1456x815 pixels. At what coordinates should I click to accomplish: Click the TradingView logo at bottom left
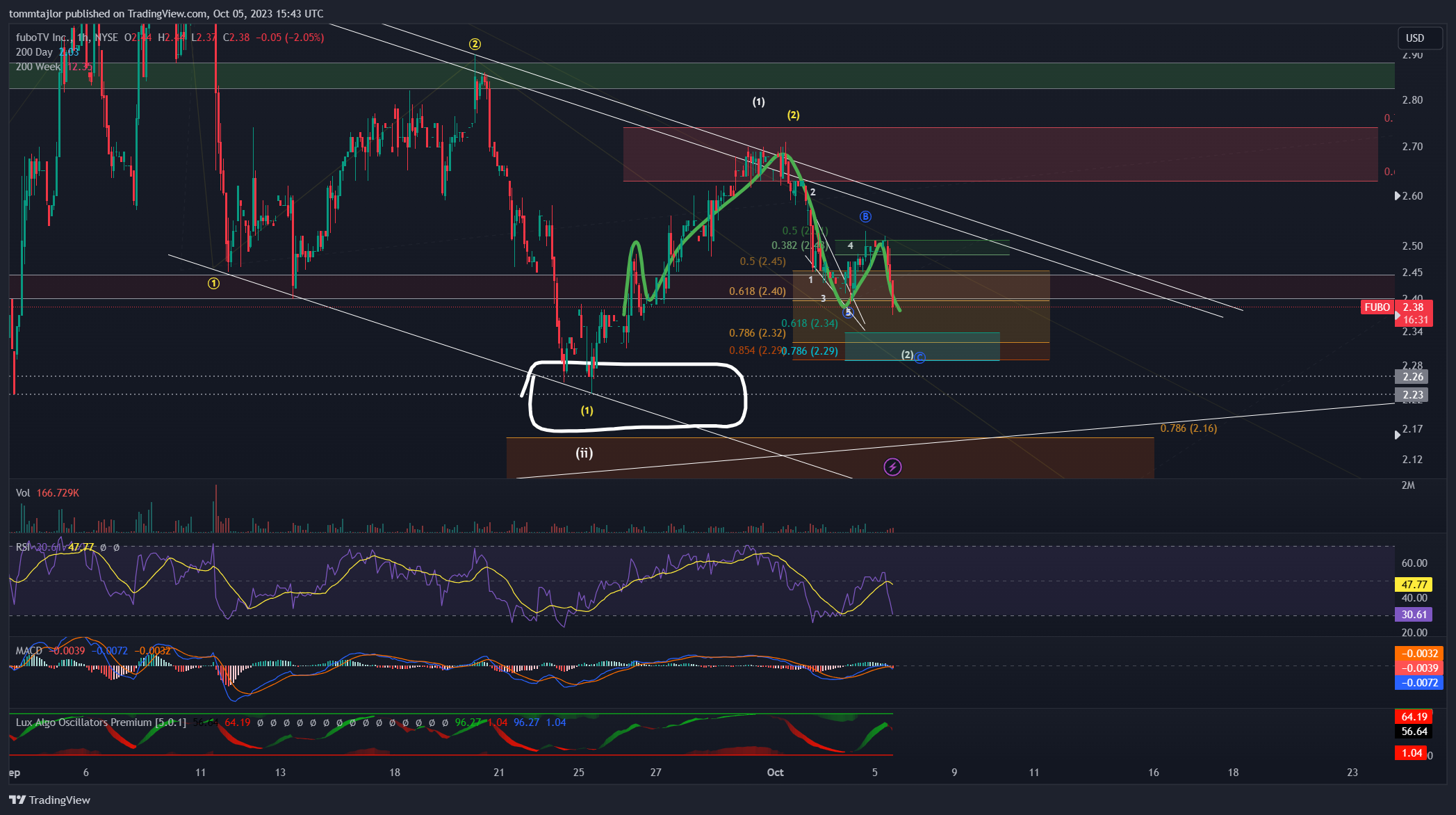tap(49, 800)
